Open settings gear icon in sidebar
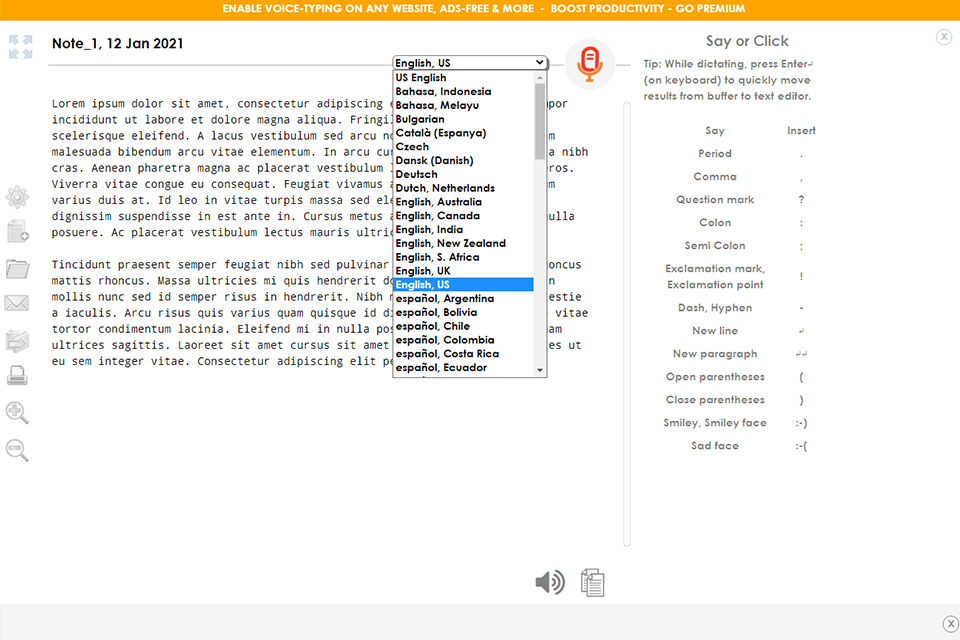 [17, 197]
